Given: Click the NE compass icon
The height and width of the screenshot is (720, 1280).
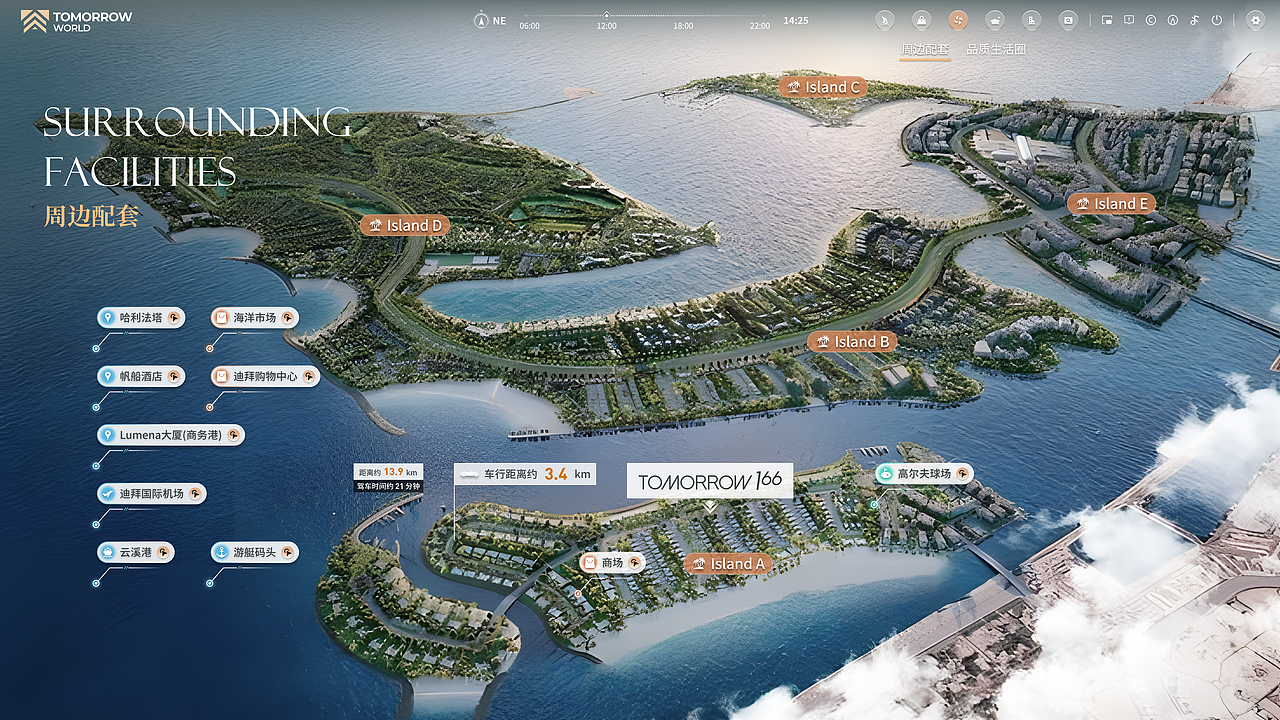Looking at the screenshot, I should pyautogui.click(x=480, y=20).
